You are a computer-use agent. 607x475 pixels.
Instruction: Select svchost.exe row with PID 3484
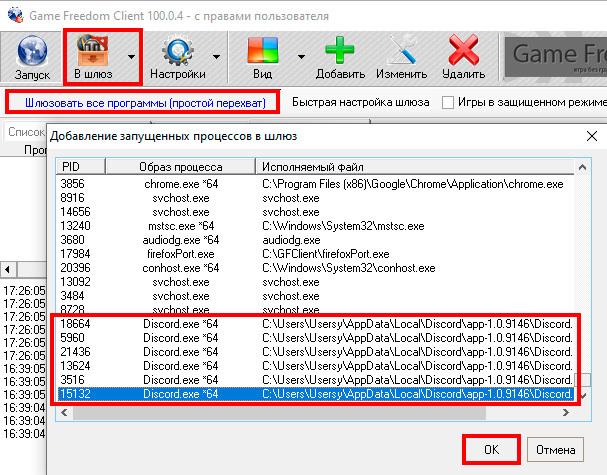click(x=316, y=296)
